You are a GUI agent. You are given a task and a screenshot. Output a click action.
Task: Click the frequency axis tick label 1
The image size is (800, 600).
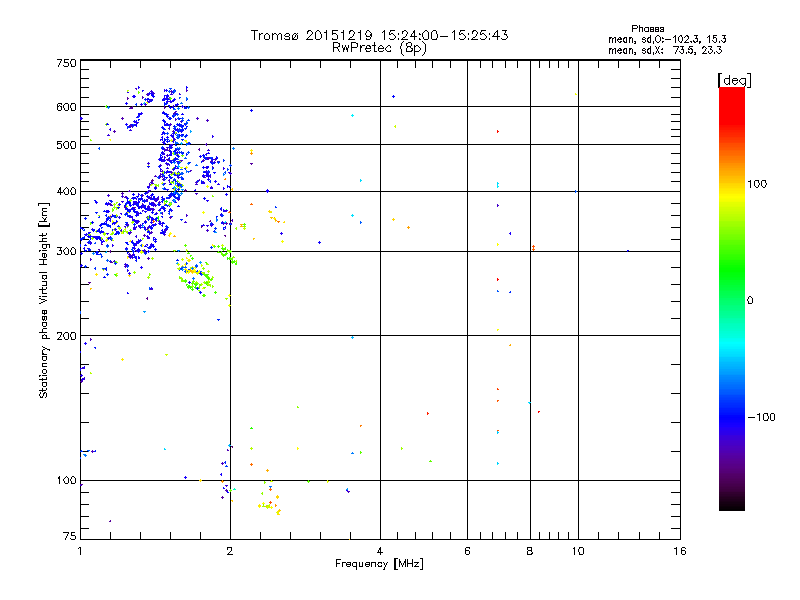(x=80, y=551)
